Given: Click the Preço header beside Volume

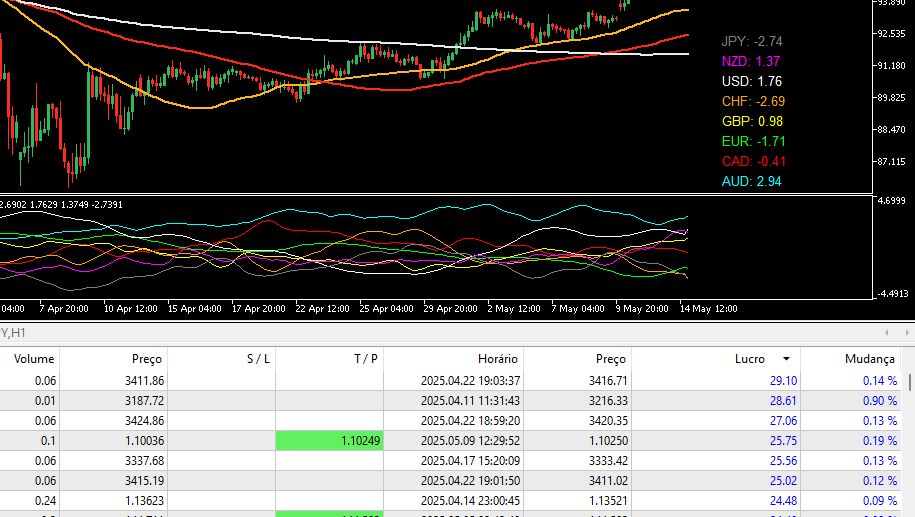Looking at the screenshot, I should click(x=146, y=359).
